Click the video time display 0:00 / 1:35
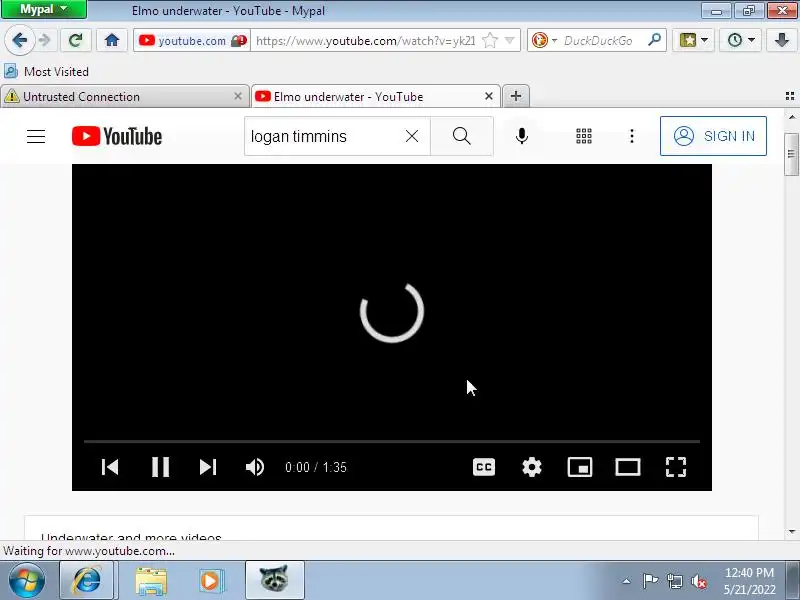This screenshot has height=600, width=800. (x=316, y=467)
